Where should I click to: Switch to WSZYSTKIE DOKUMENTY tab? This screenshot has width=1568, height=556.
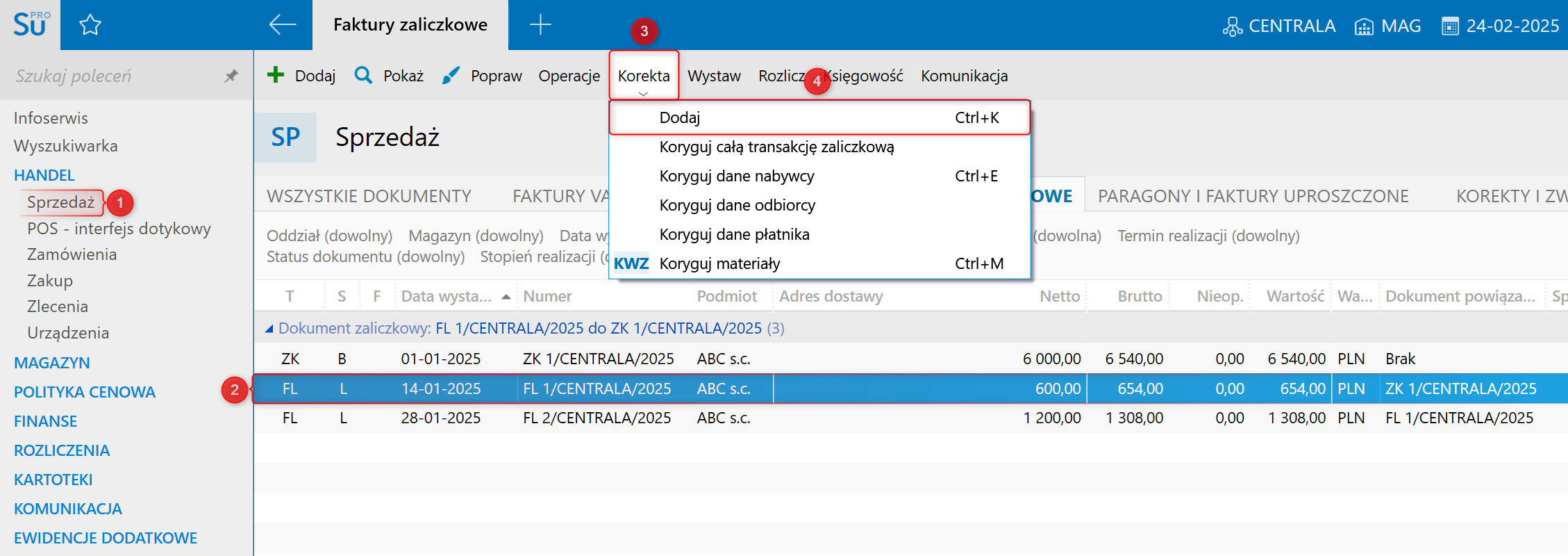[369, 196]
